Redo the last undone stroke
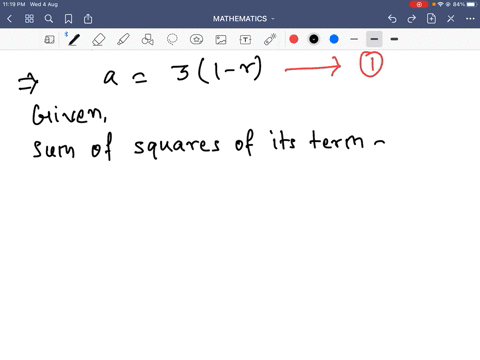Image resolution: width=480 pixels, height=360 pixels. (x=412, y=19)
